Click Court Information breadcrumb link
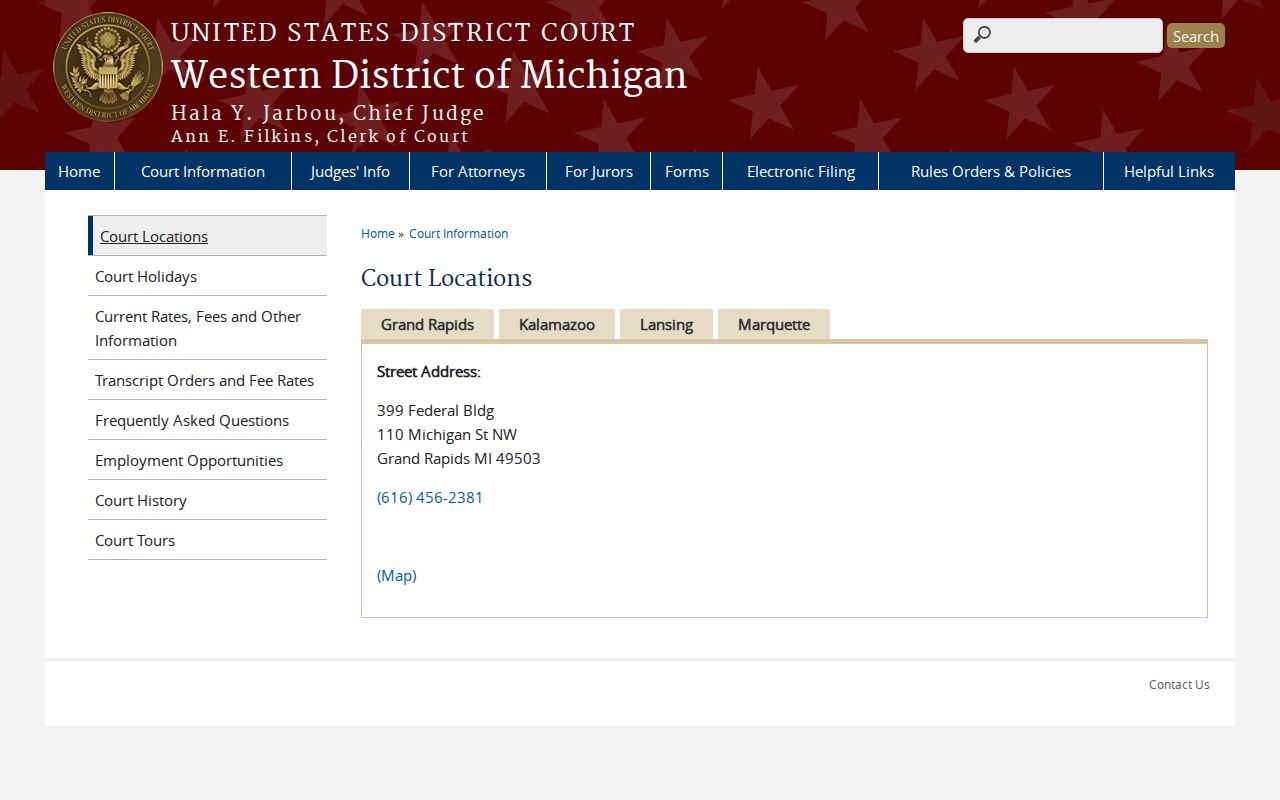The height and width of the screenshot is (800, 1280). tap(458, 233)
